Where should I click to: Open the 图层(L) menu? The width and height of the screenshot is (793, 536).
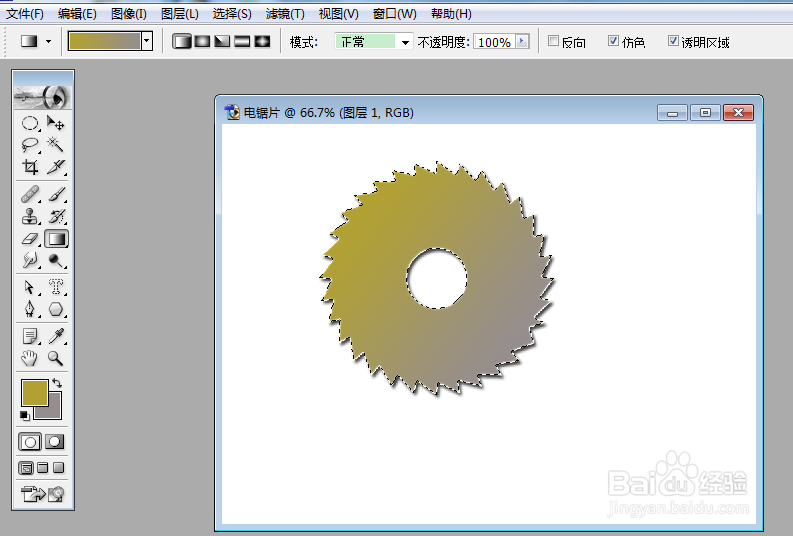tap(180, 14)
